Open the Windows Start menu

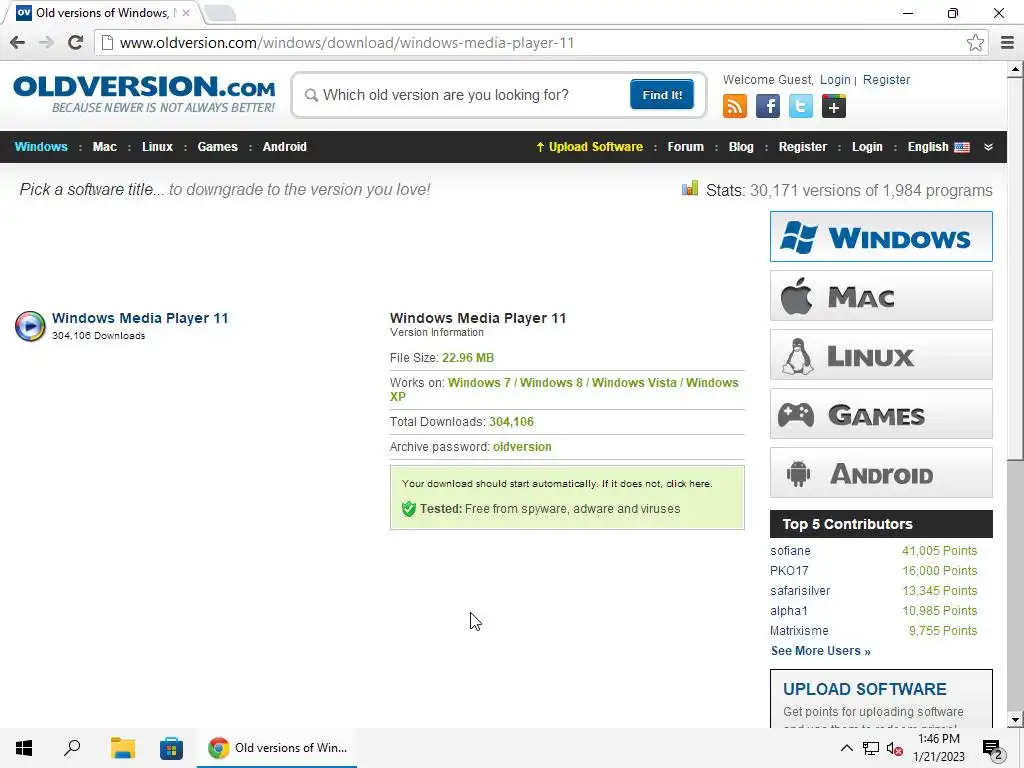(24, 748)
